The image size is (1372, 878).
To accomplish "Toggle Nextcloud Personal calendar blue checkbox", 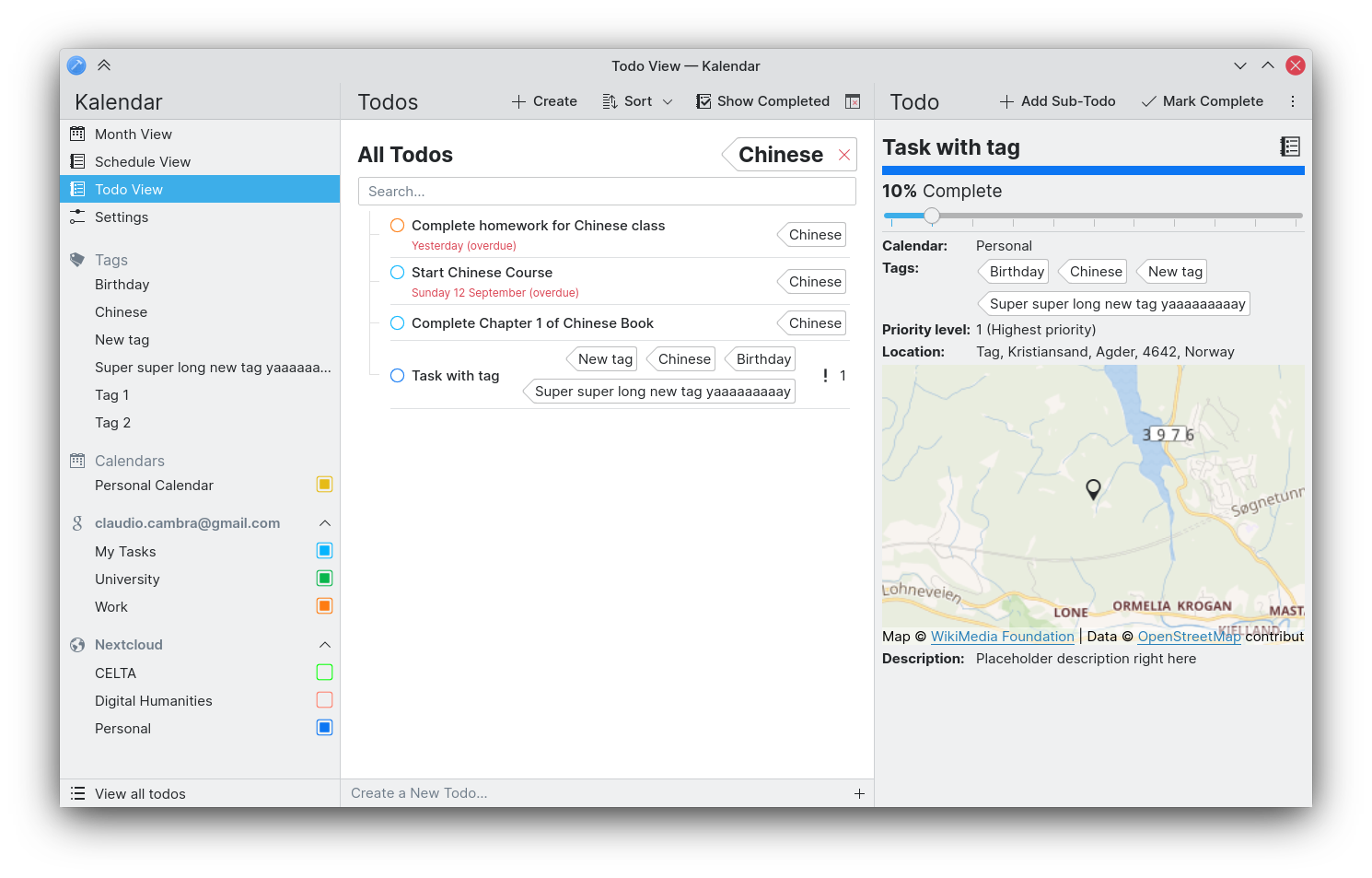I will [324, 728].
